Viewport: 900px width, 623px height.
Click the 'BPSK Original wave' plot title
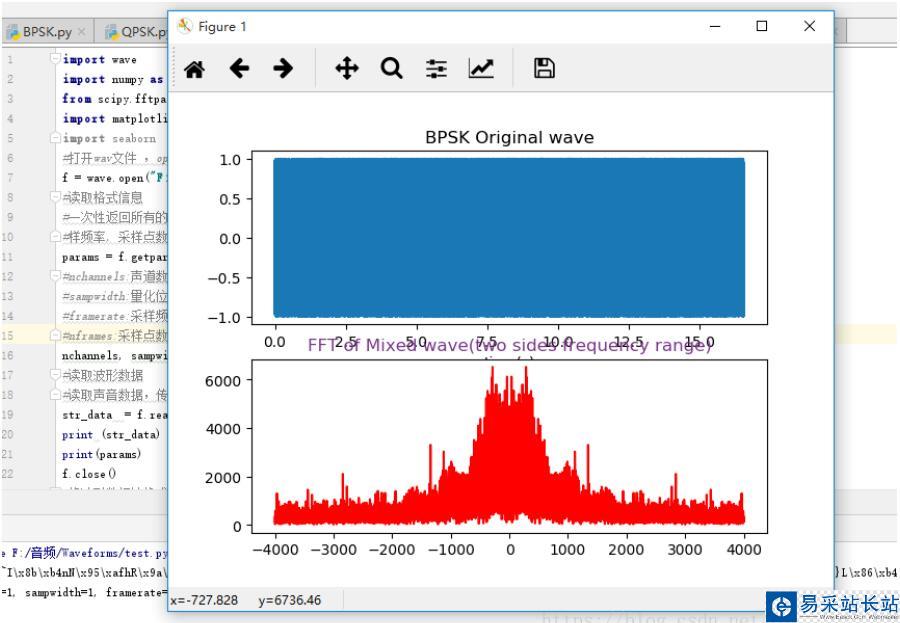(509, 138)
